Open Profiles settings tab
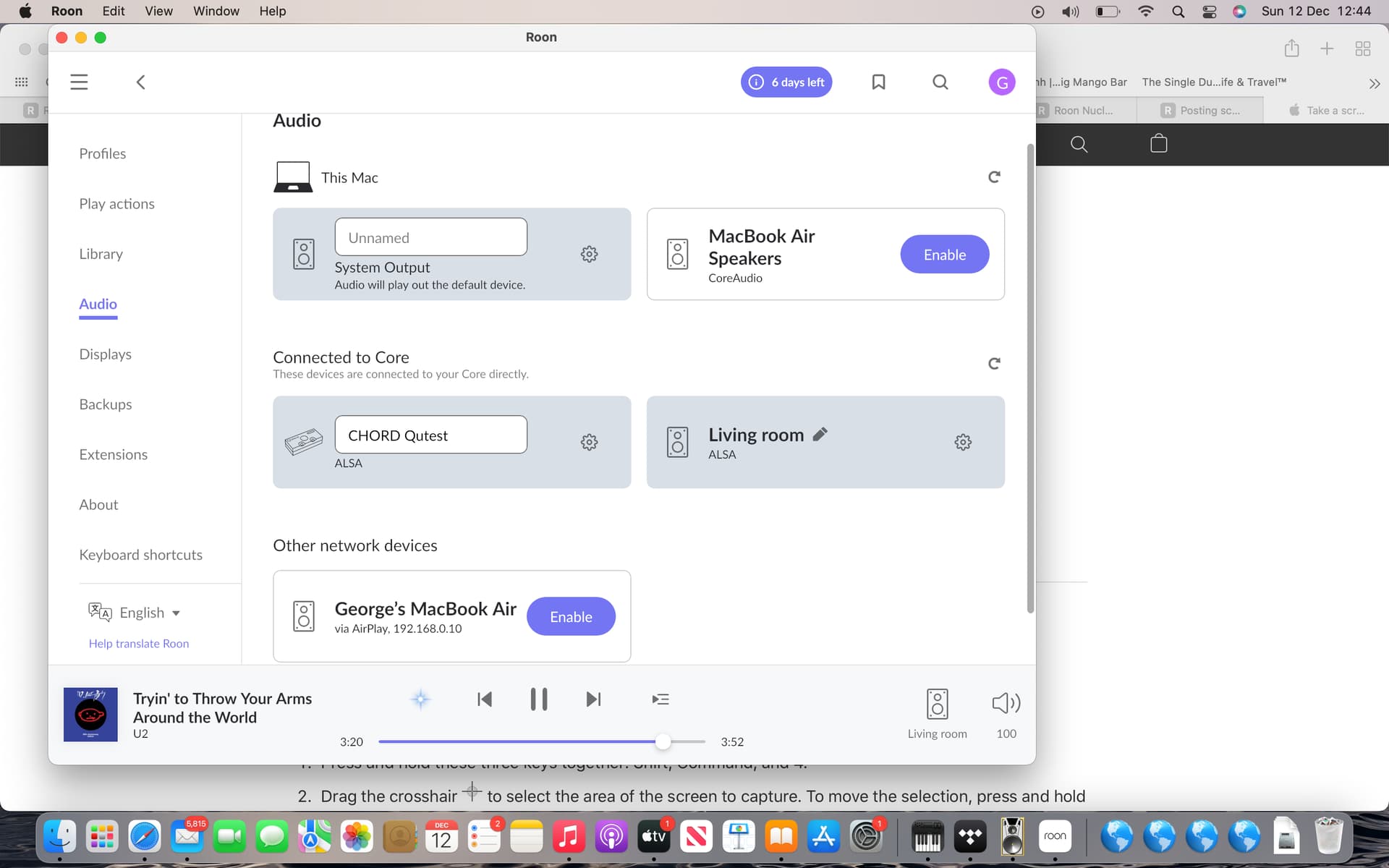The height and width of the screenshot is (868, 1389). [x=102, y=153]
